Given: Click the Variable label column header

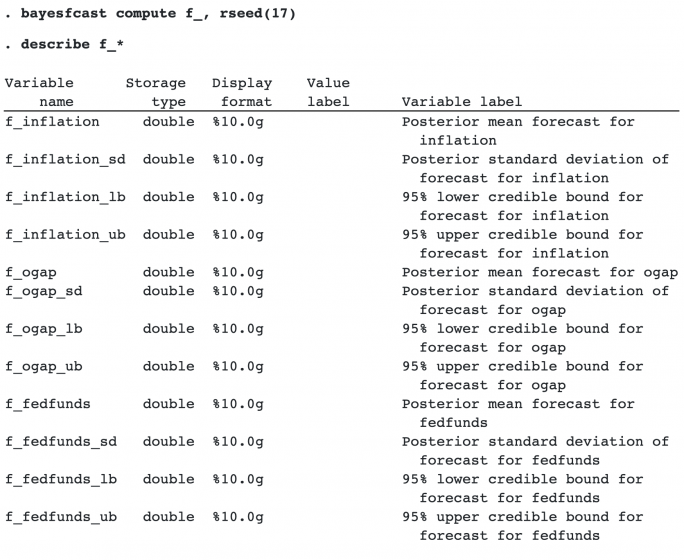Looking at the screenshot, I should point(462,102).
